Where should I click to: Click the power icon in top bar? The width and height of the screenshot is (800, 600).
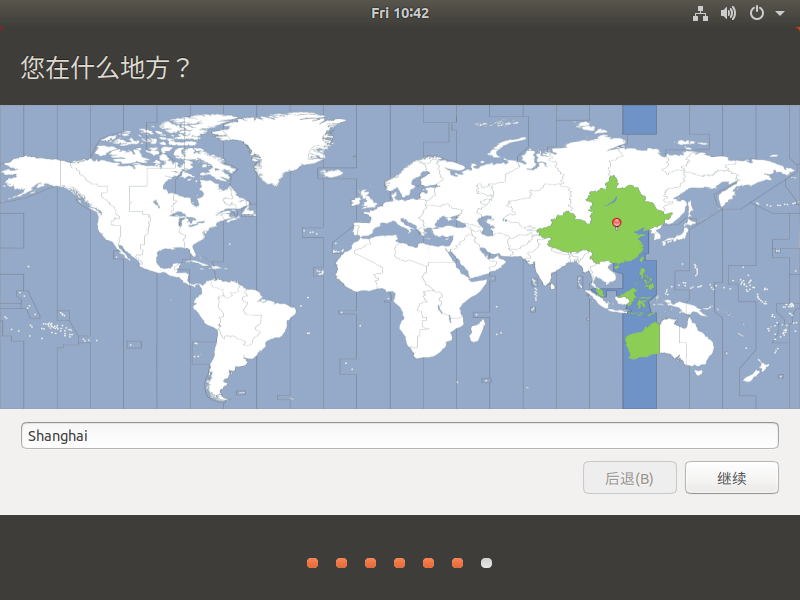(757, 13)
